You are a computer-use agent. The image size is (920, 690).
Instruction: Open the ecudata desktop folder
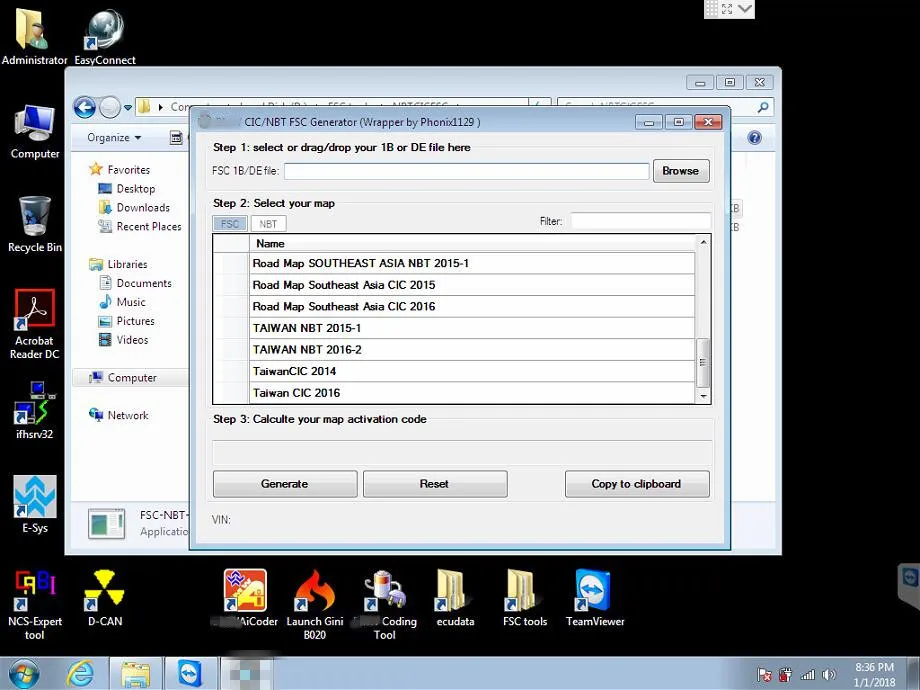click(x=455, y=597)
